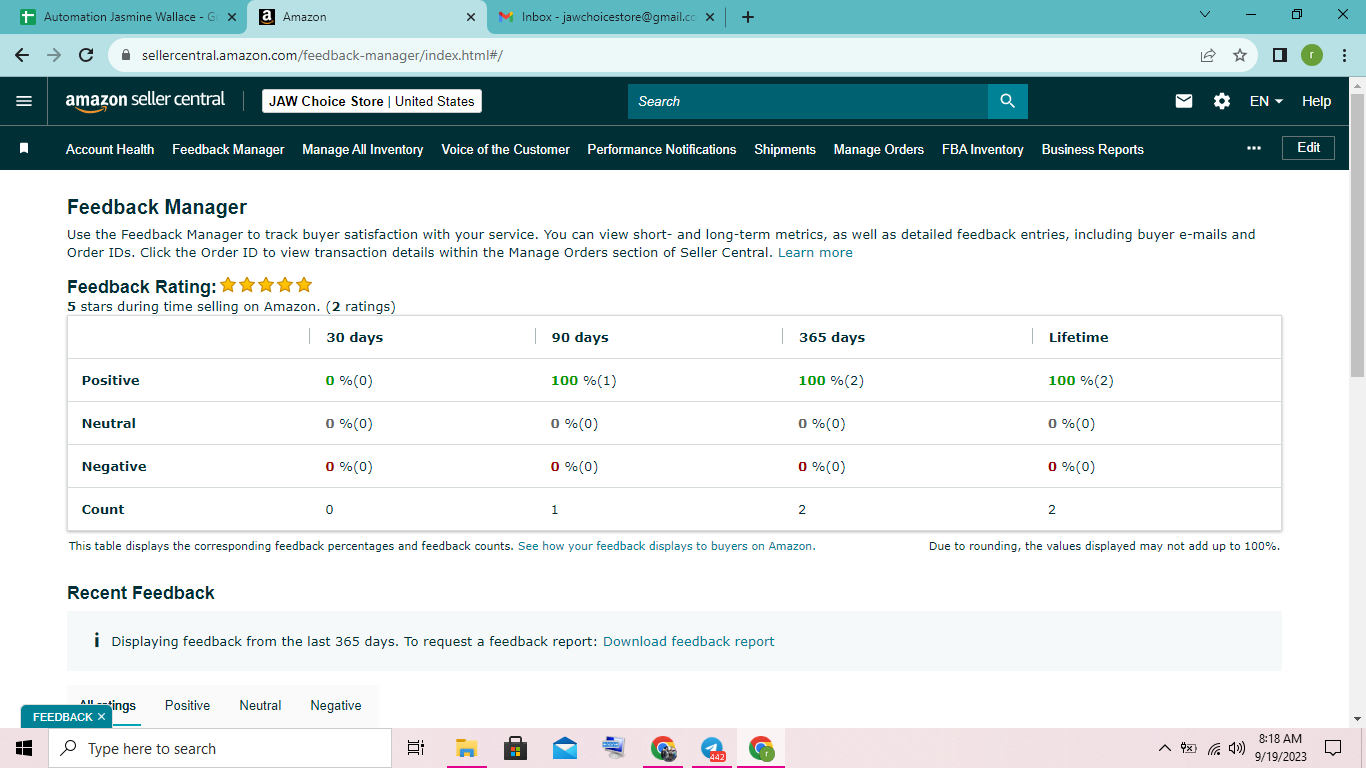Open the Chrome profile avatar
The image size is (1366, 768).
point(1311,55)
